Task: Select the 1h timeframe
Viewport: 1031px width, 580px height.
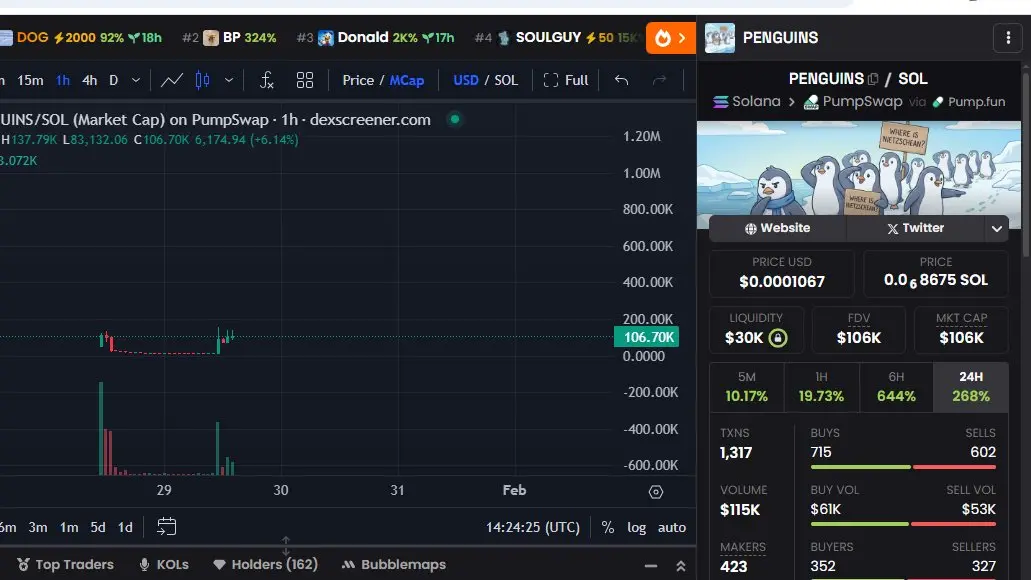Action: [62, 80]
